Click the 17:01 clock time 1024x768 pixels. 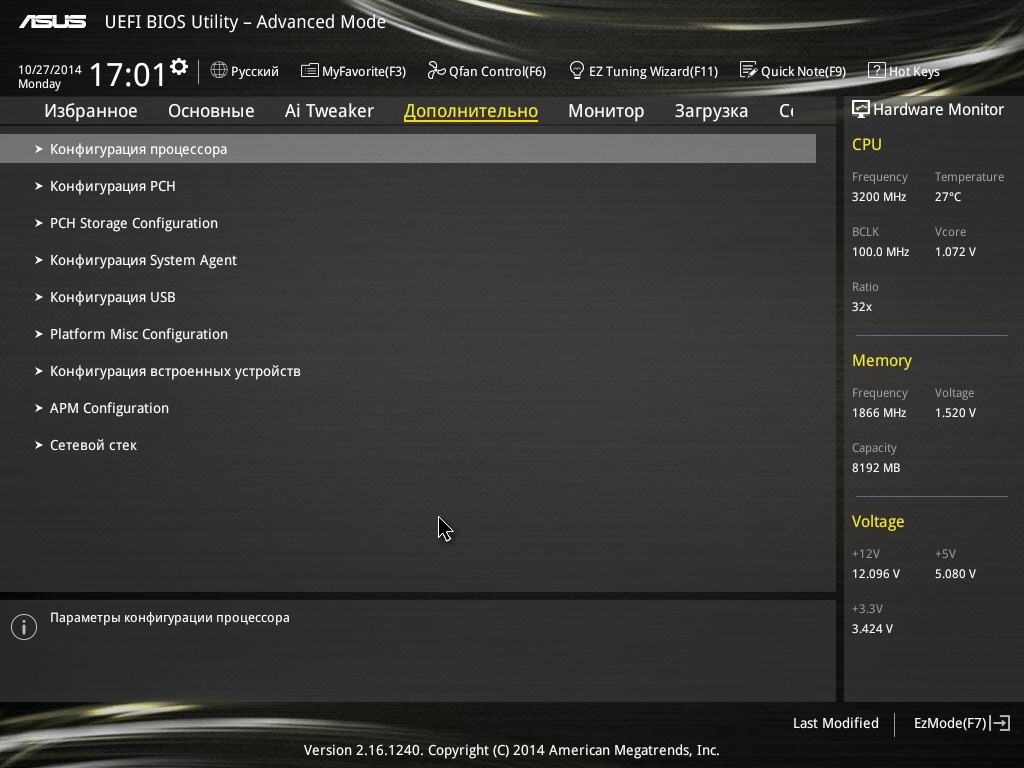pos(127,74)
